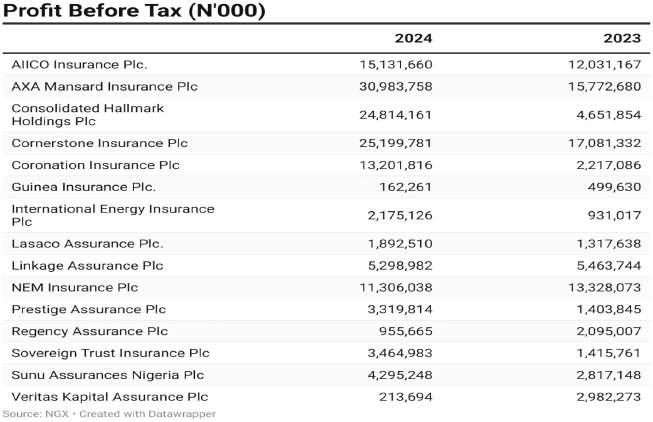Select Coronation Insurance Plc row label
This screenshot has width=653, height=422.
pos(95,165)
